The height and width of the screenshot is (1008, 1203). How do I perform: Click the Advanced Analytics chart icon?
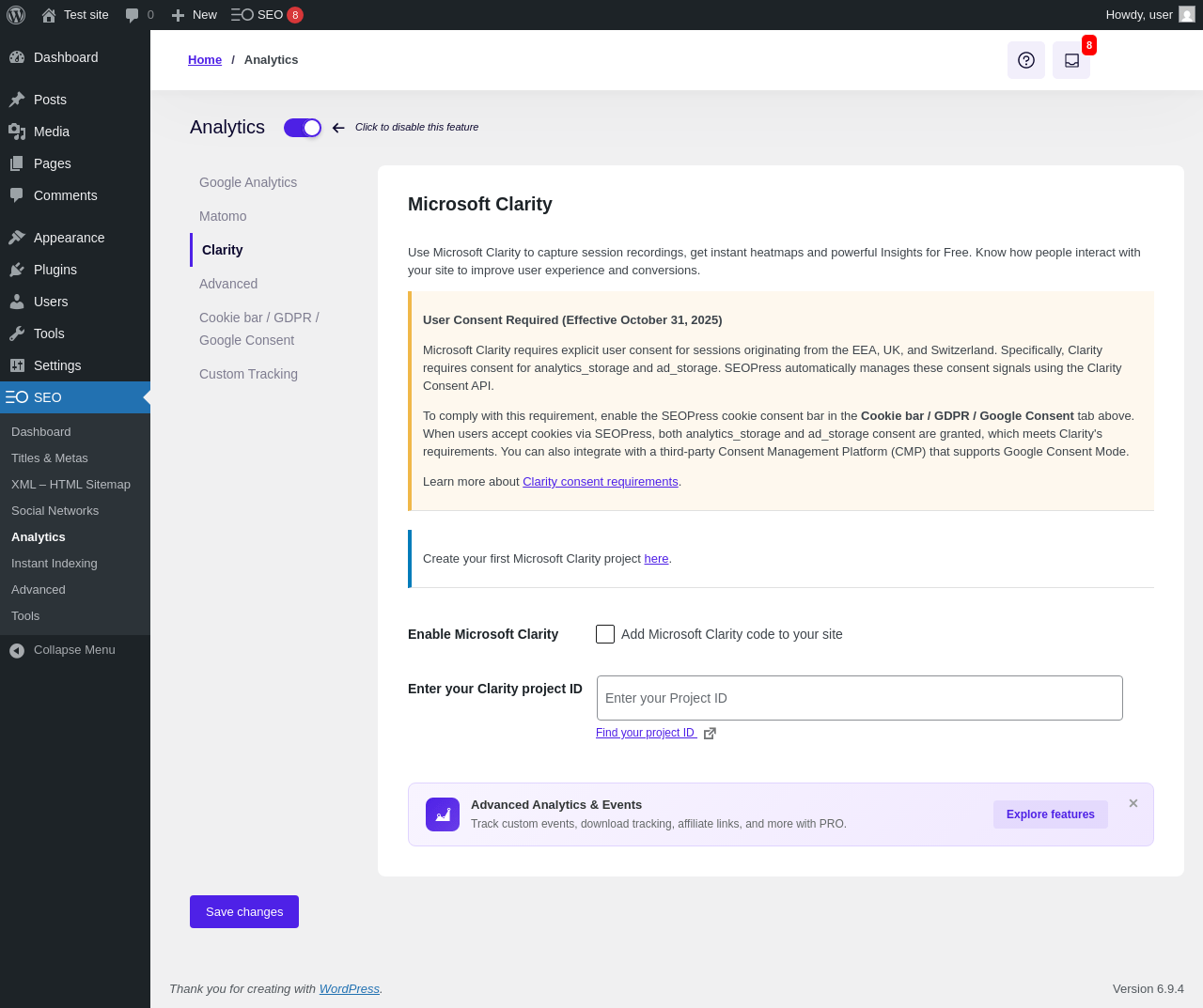point(443,814)
